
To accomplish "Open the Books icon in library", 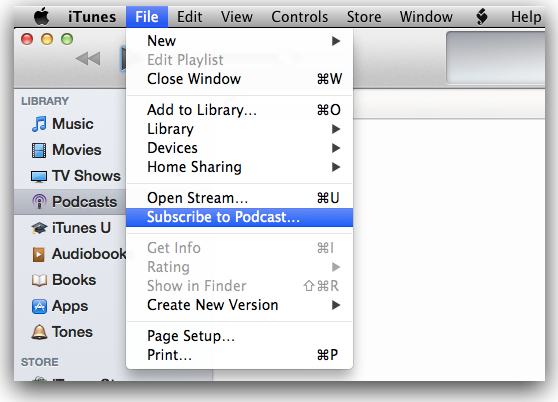I will pyautogui.click(x=39, y=280).
